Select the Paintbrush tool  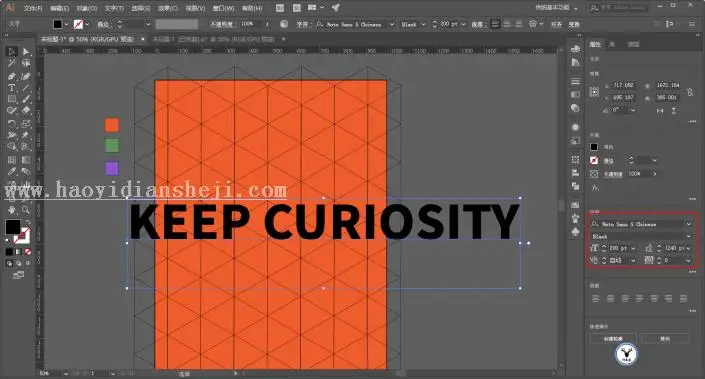[x=26, y=99]
